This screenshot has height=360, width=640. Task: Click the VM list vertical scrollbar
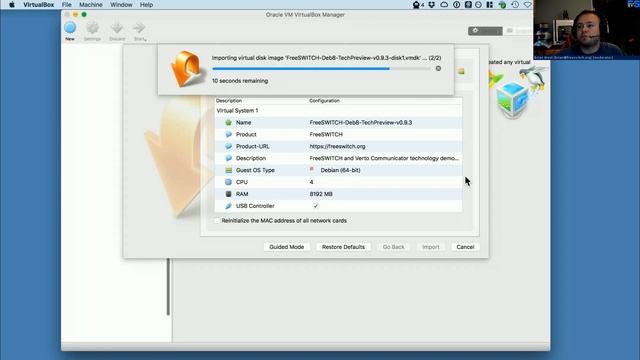[x=168, y=287]
